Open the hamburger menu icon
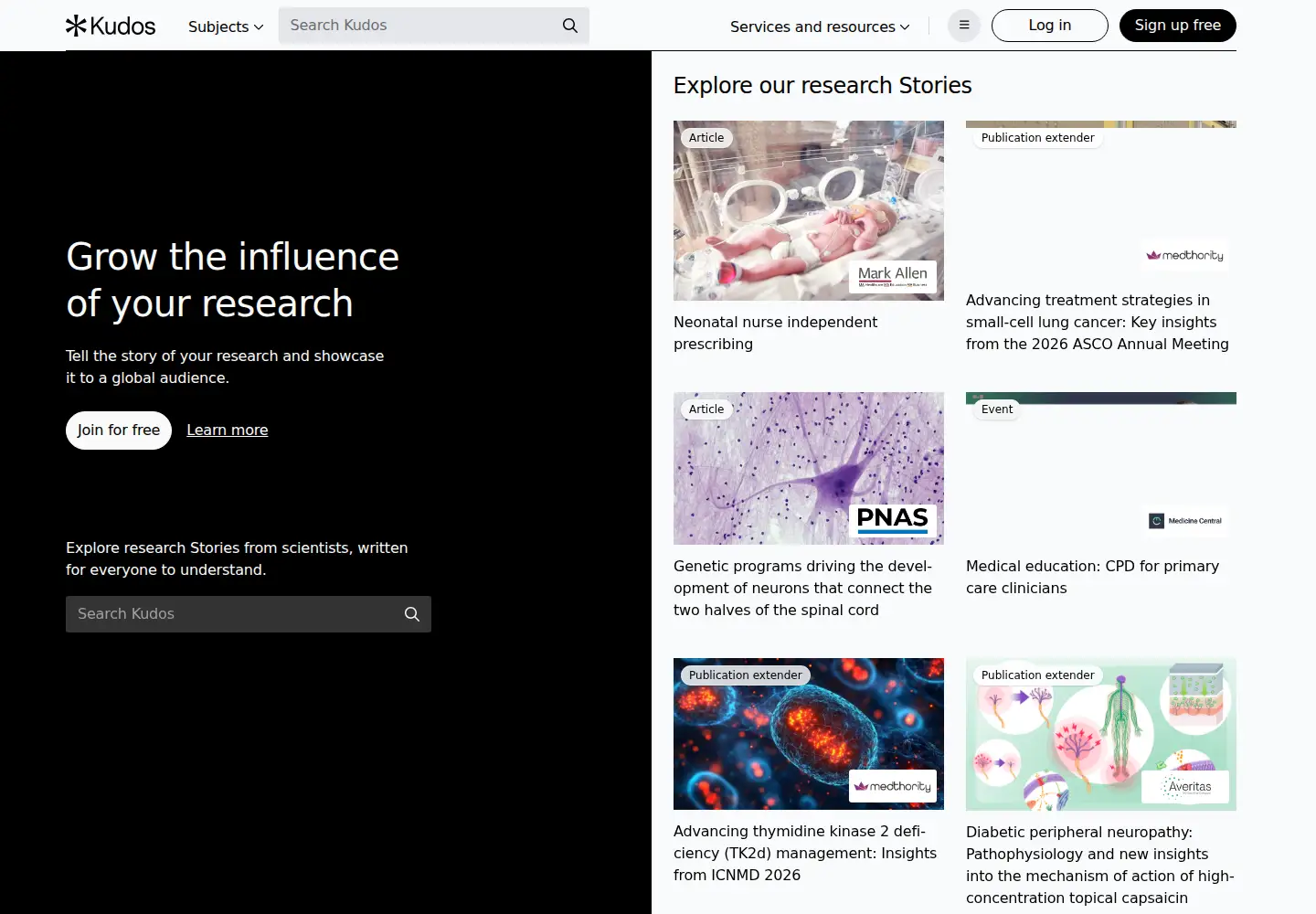 (x=964, y=26)
